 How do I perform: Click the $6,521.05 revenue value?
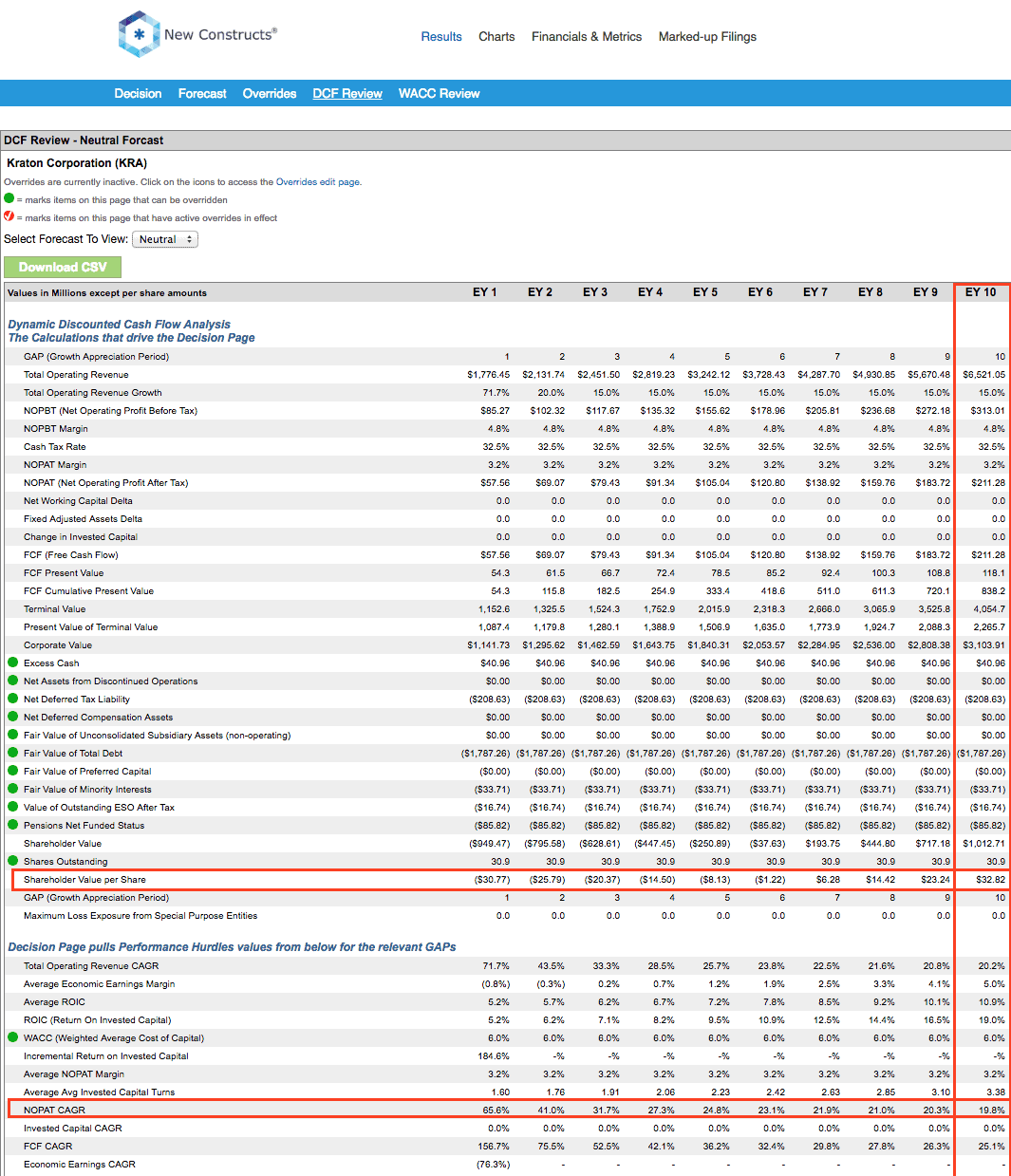[984, 375]
